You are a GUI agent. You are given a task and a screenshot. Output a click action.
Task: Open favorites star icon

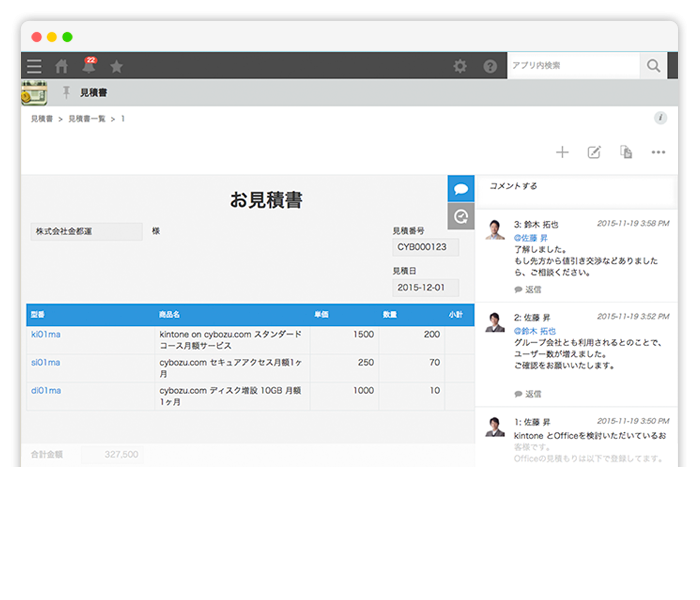pyautogui.click(x=117, y=66)
